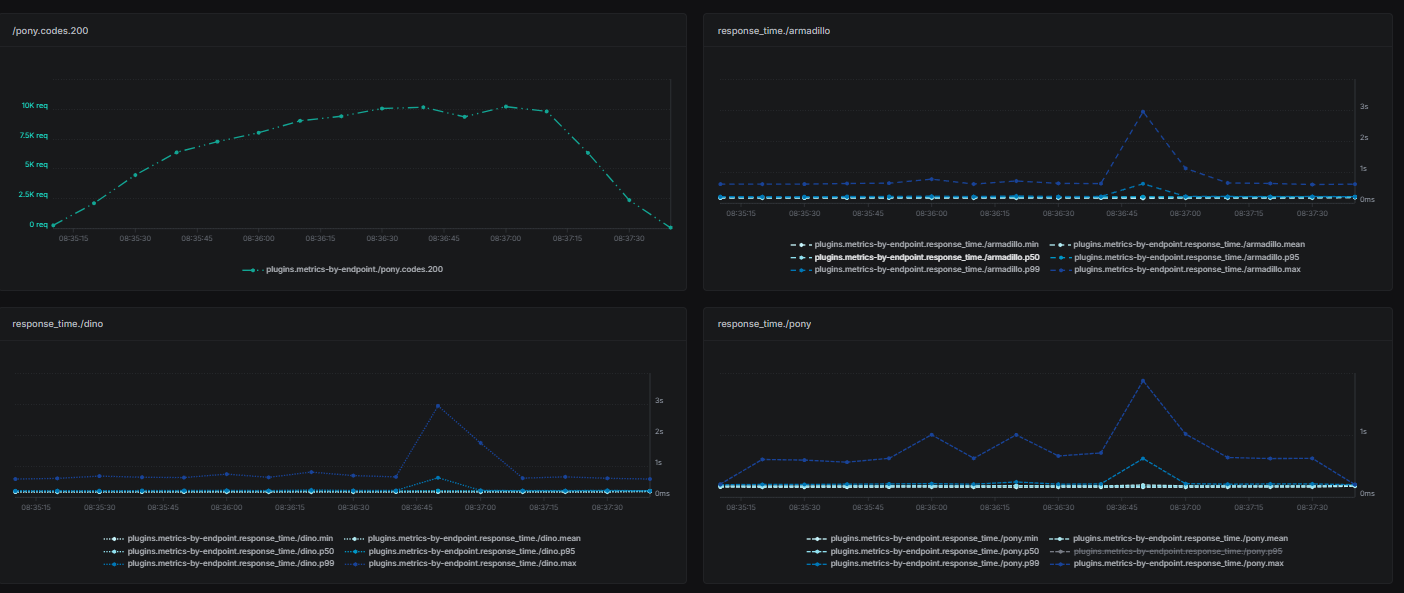Click the peak data point on the armadillo.max line
This screenshot has width=1404, height=593.
(1143, 112)
